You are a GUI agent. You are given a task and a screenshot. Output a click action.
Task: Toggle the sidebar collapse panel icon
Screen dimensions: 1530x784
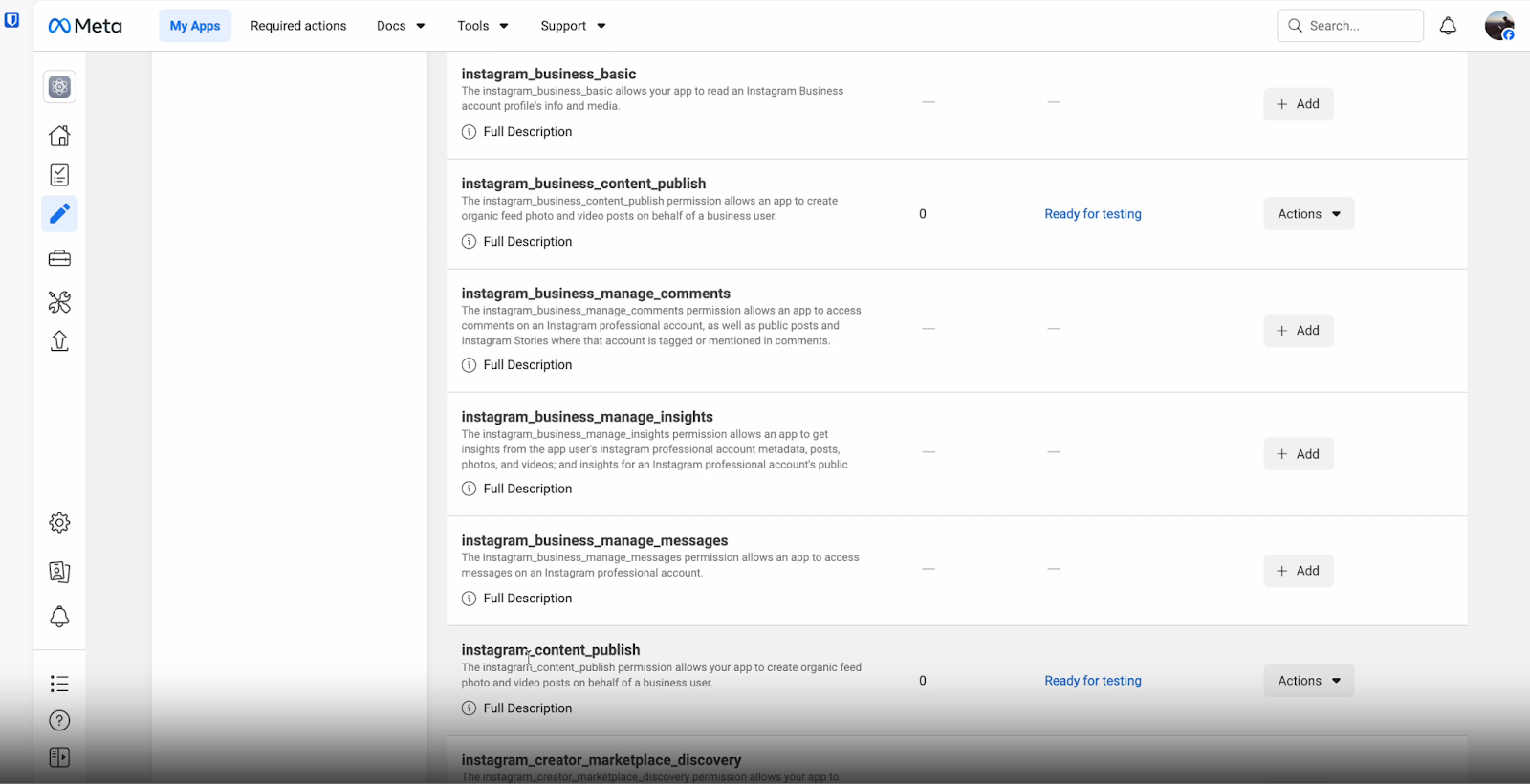59,757
